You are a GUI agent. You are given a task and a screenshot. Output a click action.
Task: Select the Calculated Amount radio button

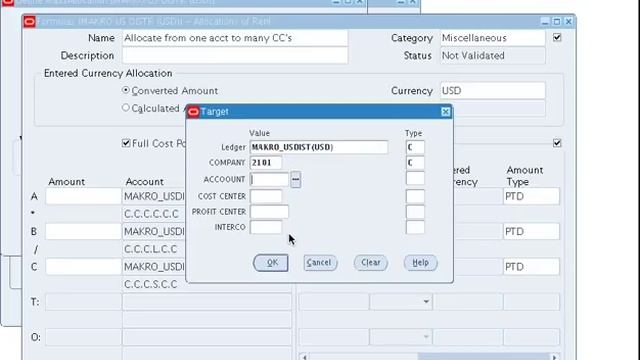[126, 108]
